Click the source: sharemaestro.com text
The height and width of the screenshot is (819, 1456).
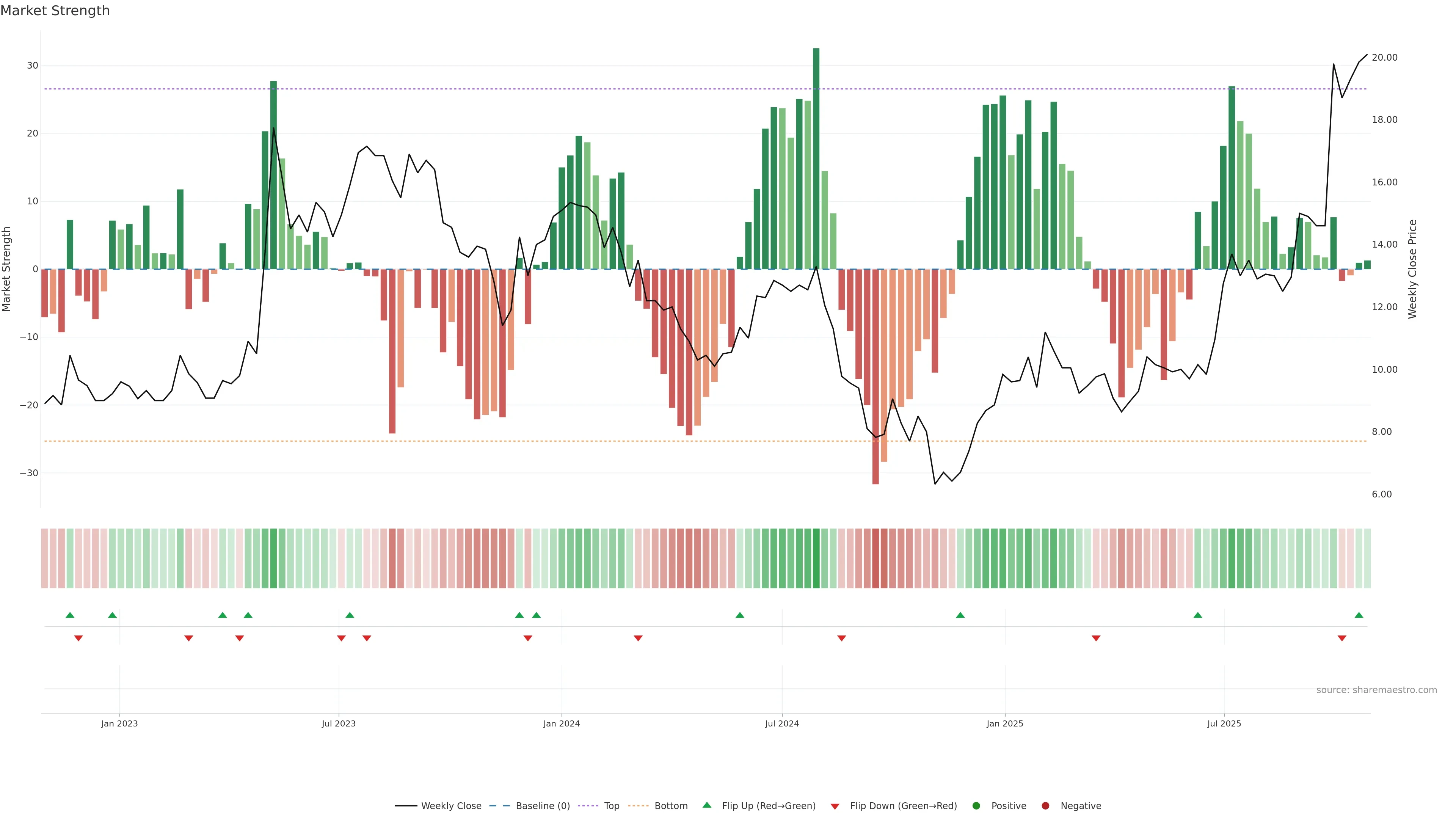1376,690
